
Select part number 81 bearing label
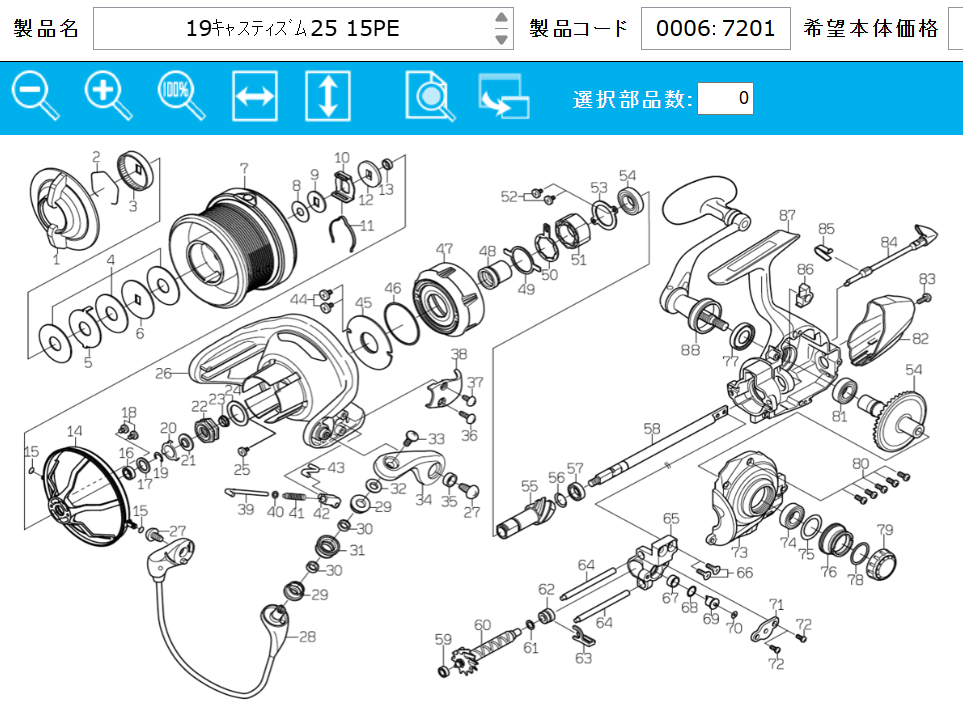pos(840,416)
